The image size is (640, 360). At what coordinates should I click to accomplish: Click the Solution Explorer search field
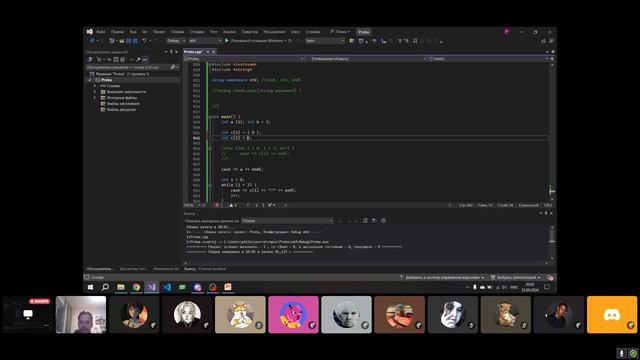131,67
